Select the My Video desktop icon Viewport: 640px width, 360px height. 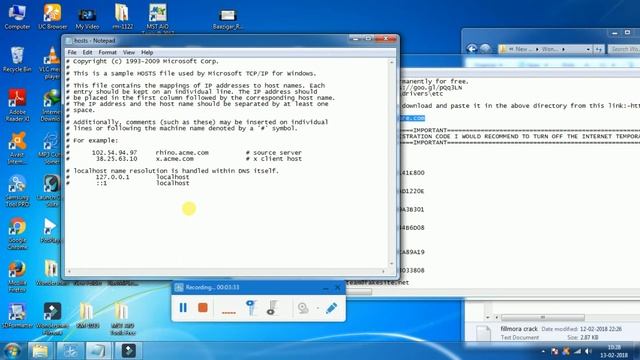[x=87, y=19]
